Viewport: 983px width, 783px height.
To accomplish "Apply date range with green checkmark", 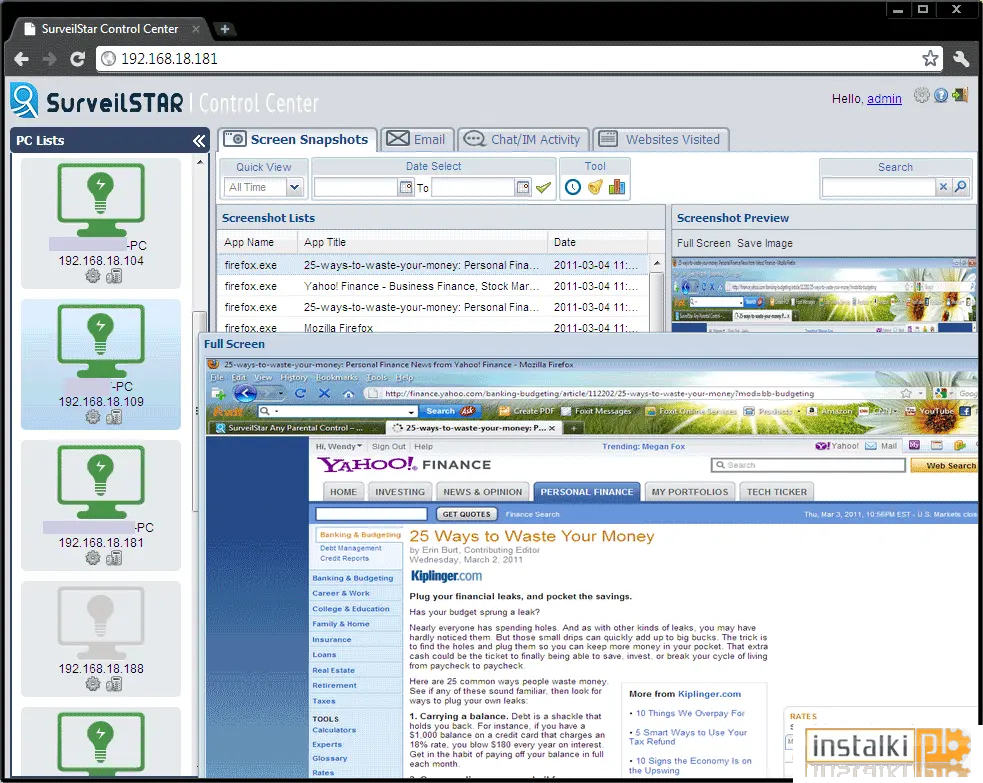I will (544, 187).
